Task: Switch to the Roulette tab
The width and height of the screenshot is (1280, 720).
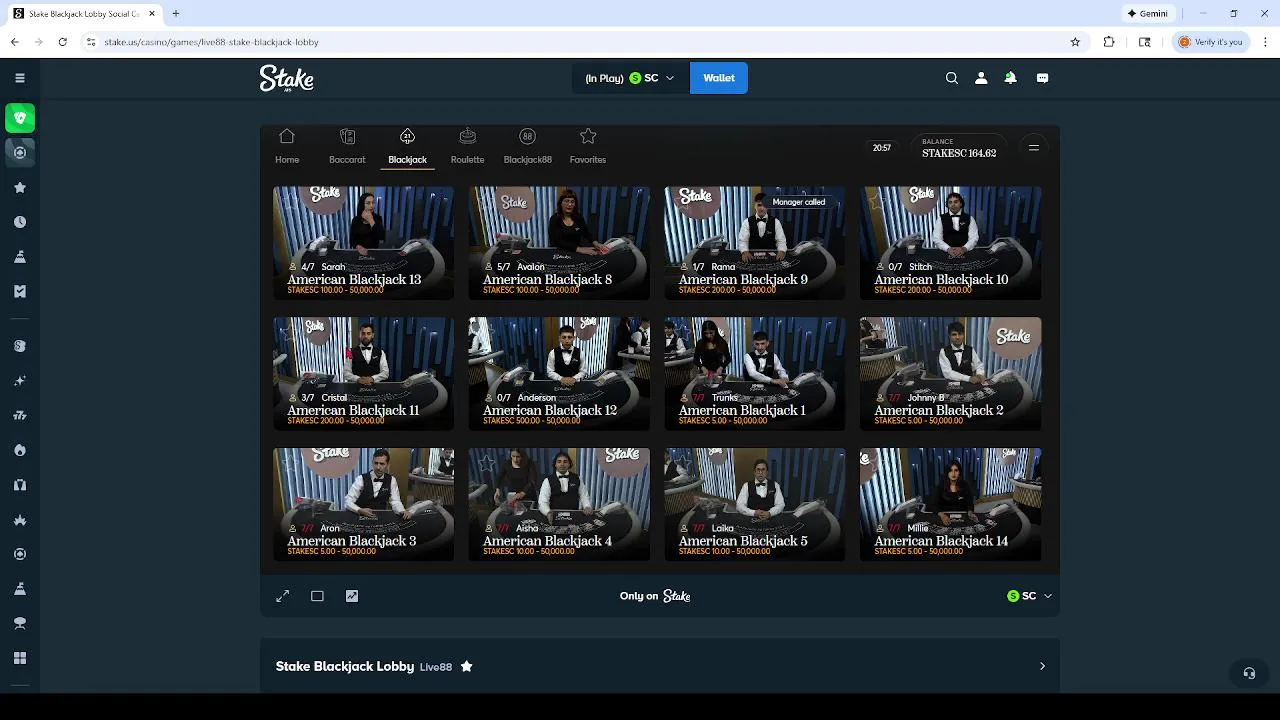Action: pos(467,146)
